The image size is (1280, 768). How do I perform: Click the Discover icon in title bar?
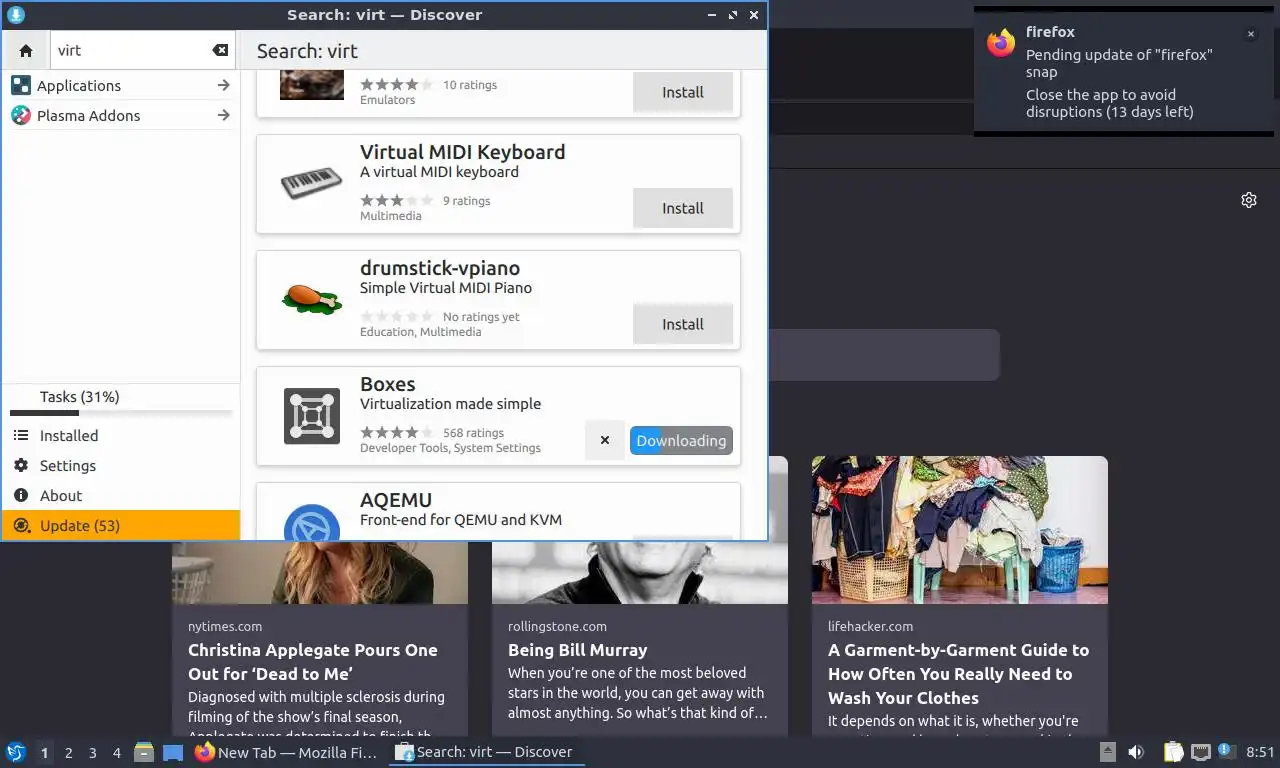[16, 15]
